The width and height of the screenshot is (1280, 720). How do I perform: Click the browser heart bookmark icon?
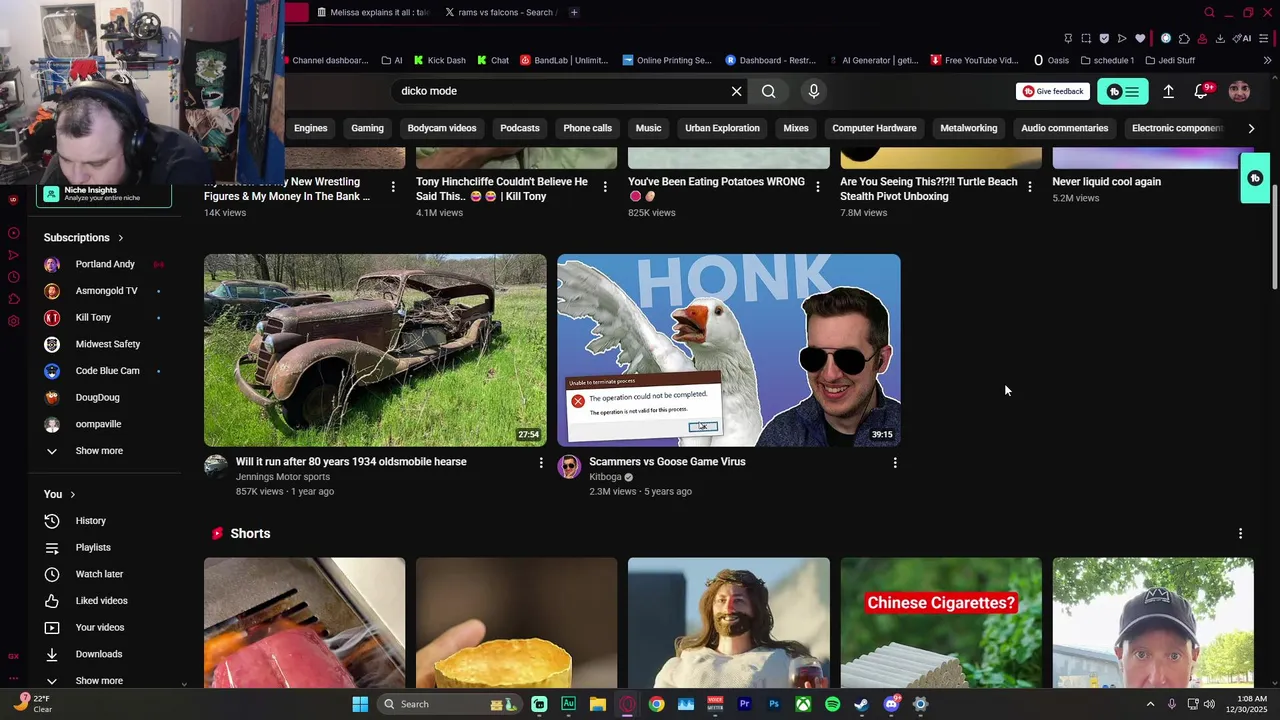tap(1139, 39)
